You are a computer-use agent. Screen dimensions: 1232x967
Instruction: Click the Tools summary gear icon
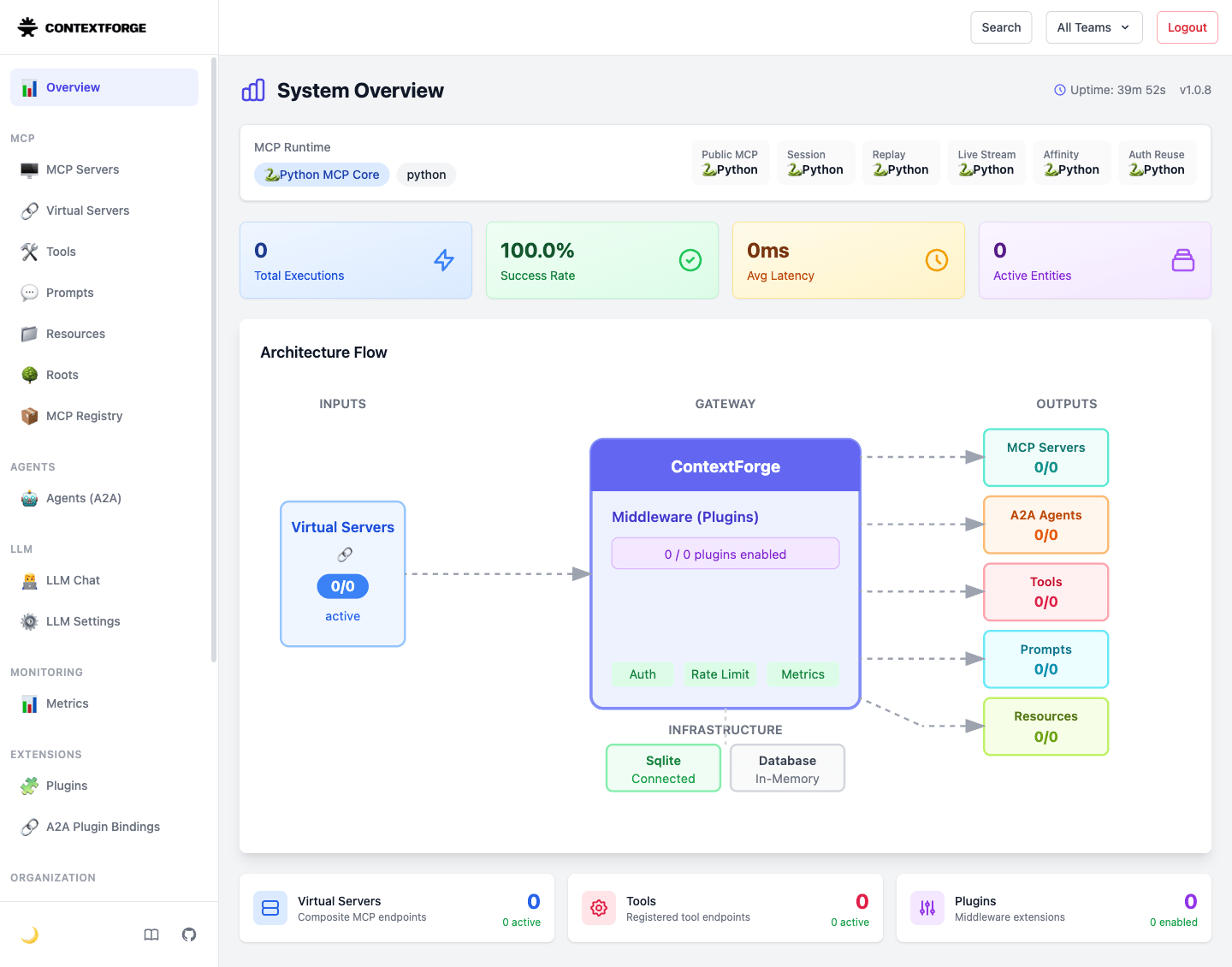(599, 908)
